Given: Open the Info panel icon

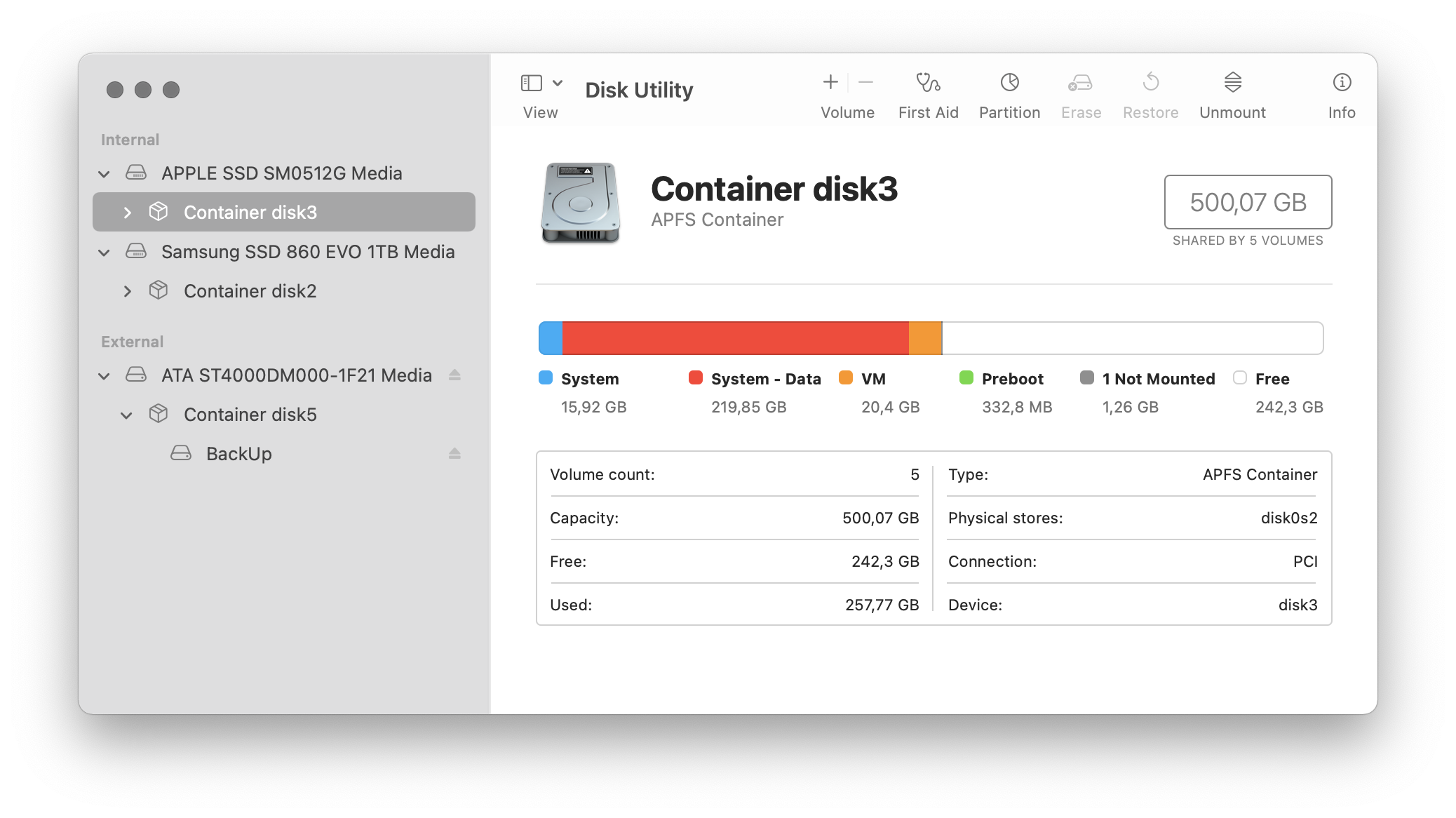Looking at the screenshot, I should coord(1341,83).
